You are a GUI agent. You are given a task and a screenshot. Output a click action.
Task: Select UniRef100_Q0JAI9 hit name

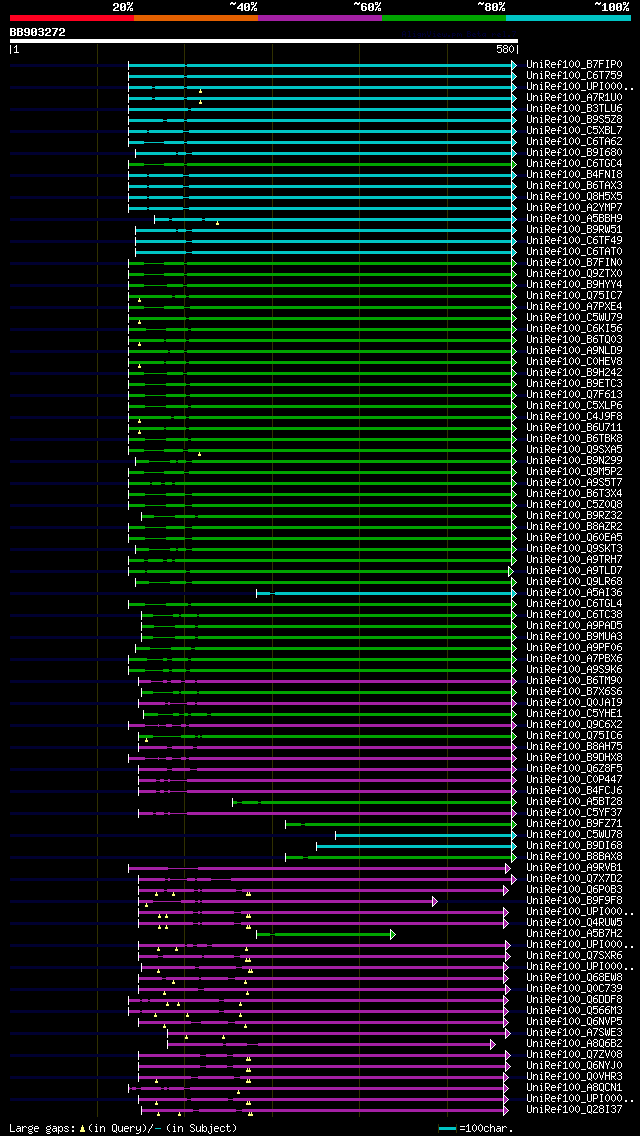point(574,703)
